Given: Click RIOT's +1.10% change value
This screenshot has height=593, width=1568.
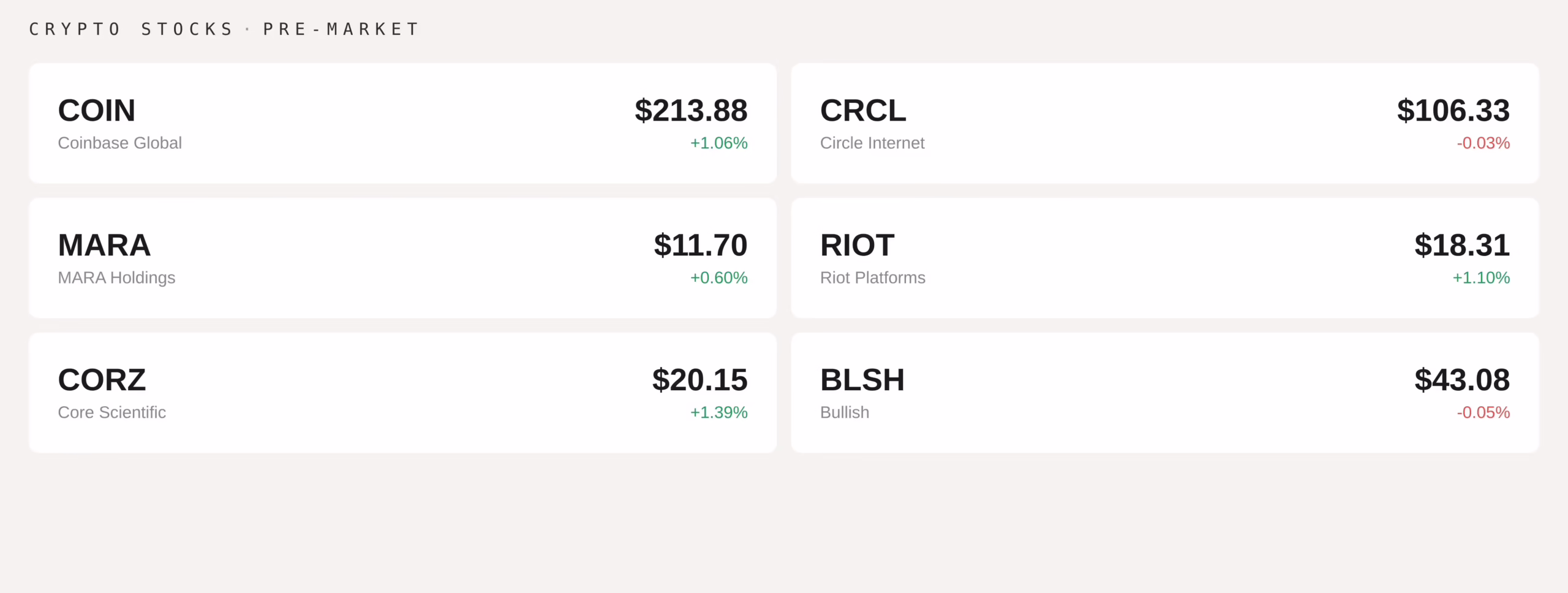Looking at the screenshot, I should pyautogui.click(x=1481, y=278).
